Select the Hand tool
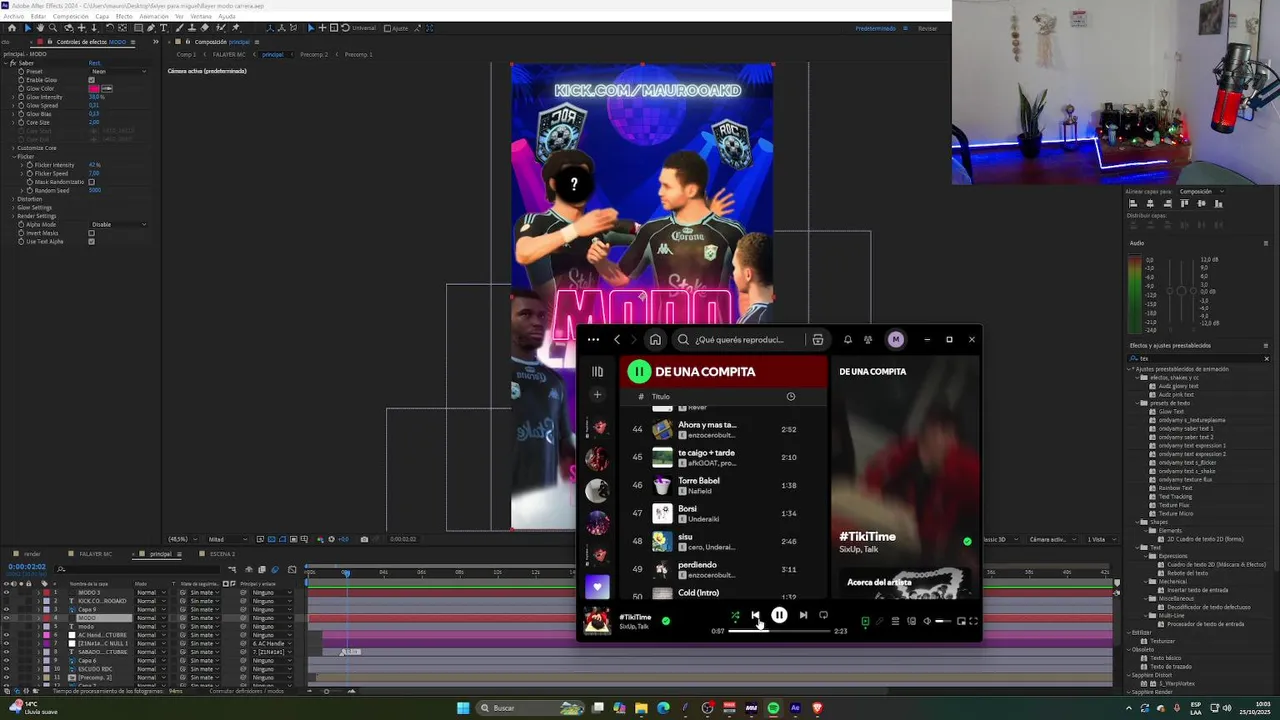 click(x=40, y=28)
